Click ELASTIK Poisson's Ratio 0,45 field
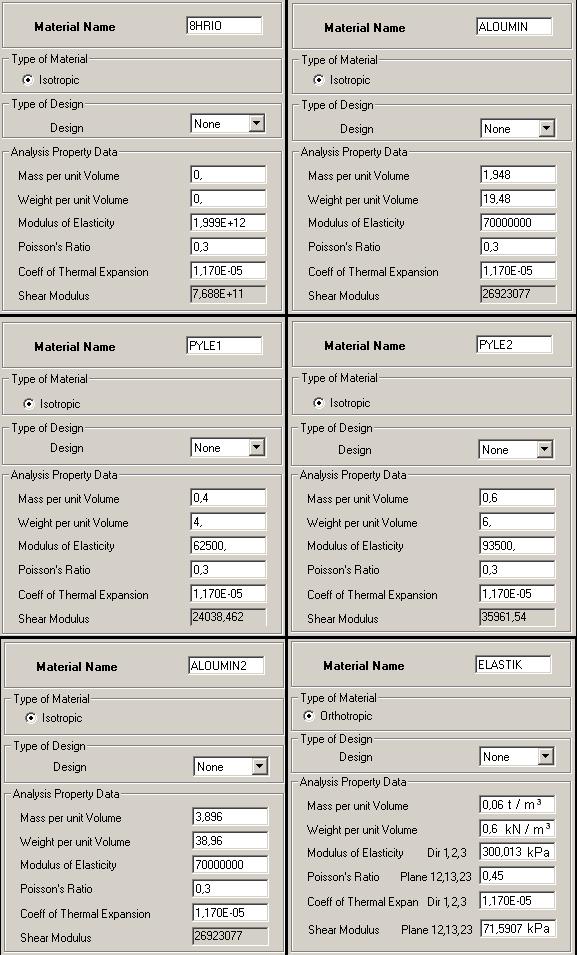 [x=517, y=876]
